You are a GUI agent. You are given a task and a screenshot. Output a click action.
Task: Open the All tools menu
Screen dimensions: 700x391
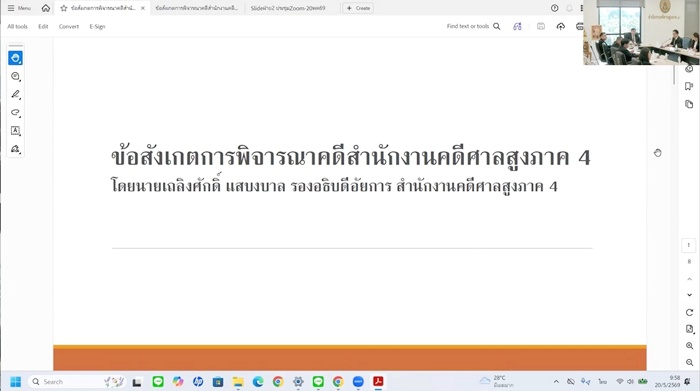[x=17, y=26]
